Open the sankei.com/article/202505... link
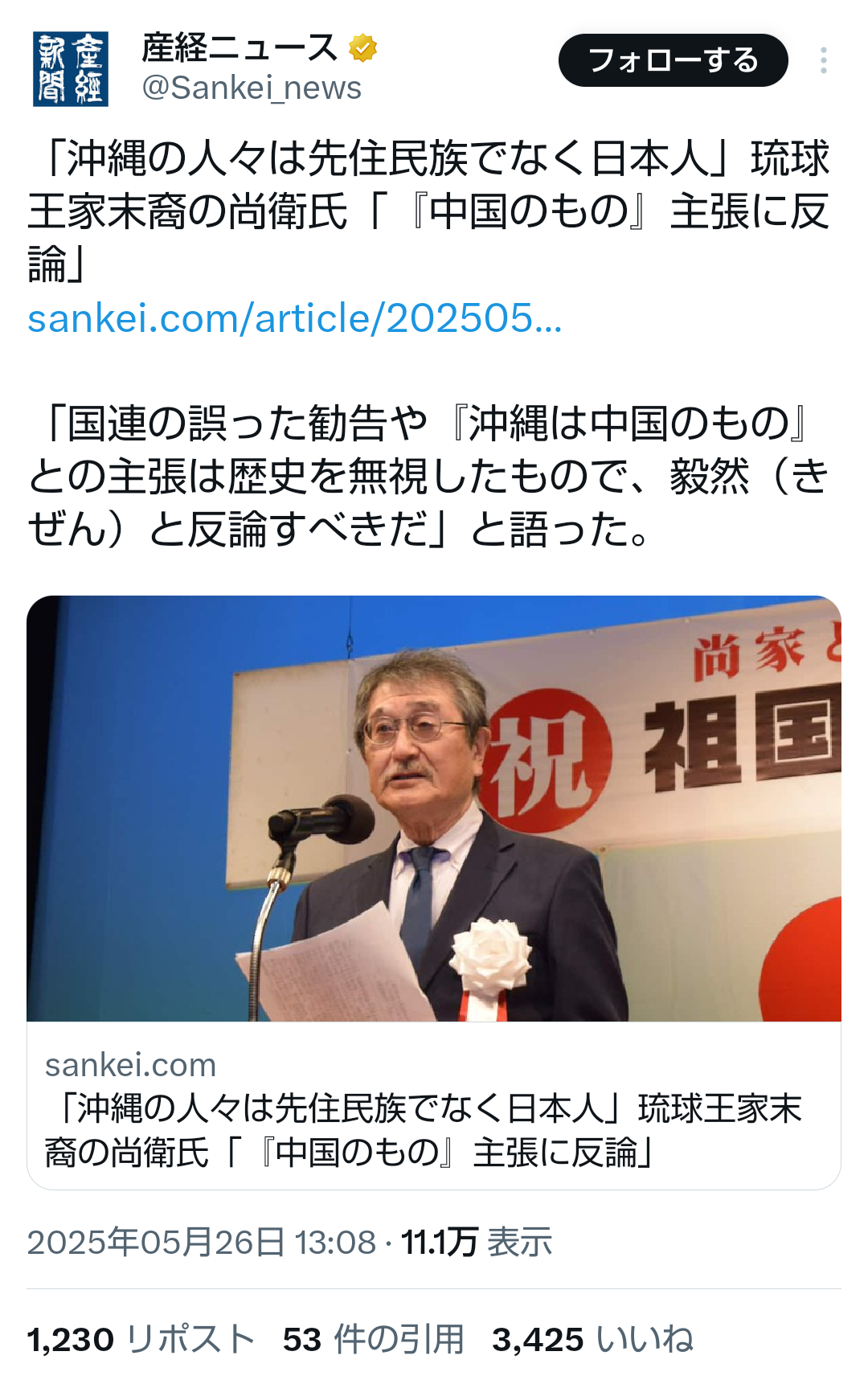This screenshot has width=868, height=1376. (294, 318)
